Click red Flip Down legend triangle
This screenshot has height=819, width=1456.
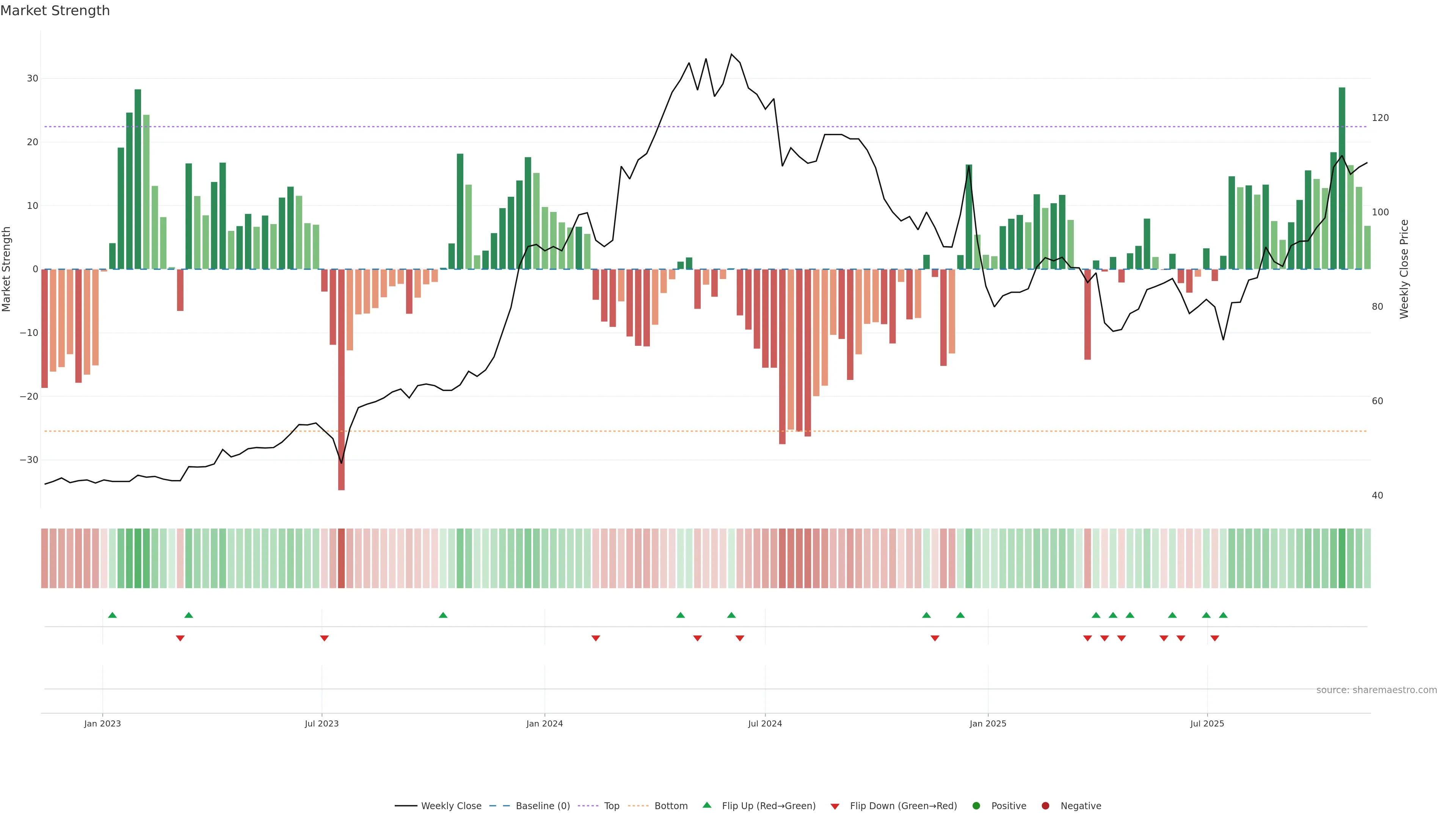pyautogui.click(x=835, y=806)
